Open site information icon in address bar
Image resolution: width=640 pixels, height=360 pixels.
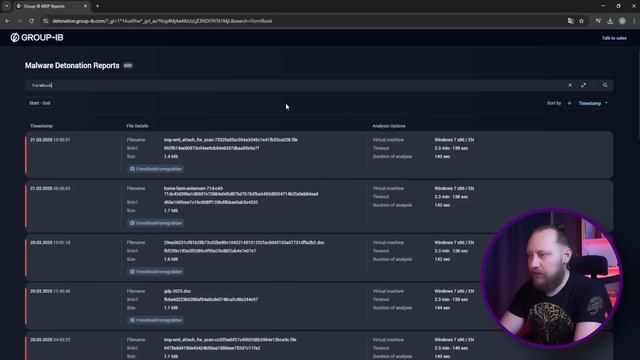(46, 21)
